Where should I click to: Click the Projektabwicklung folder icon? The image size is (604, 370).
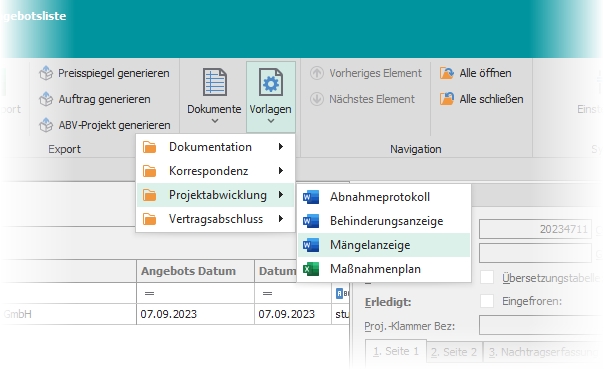(149, 196)
